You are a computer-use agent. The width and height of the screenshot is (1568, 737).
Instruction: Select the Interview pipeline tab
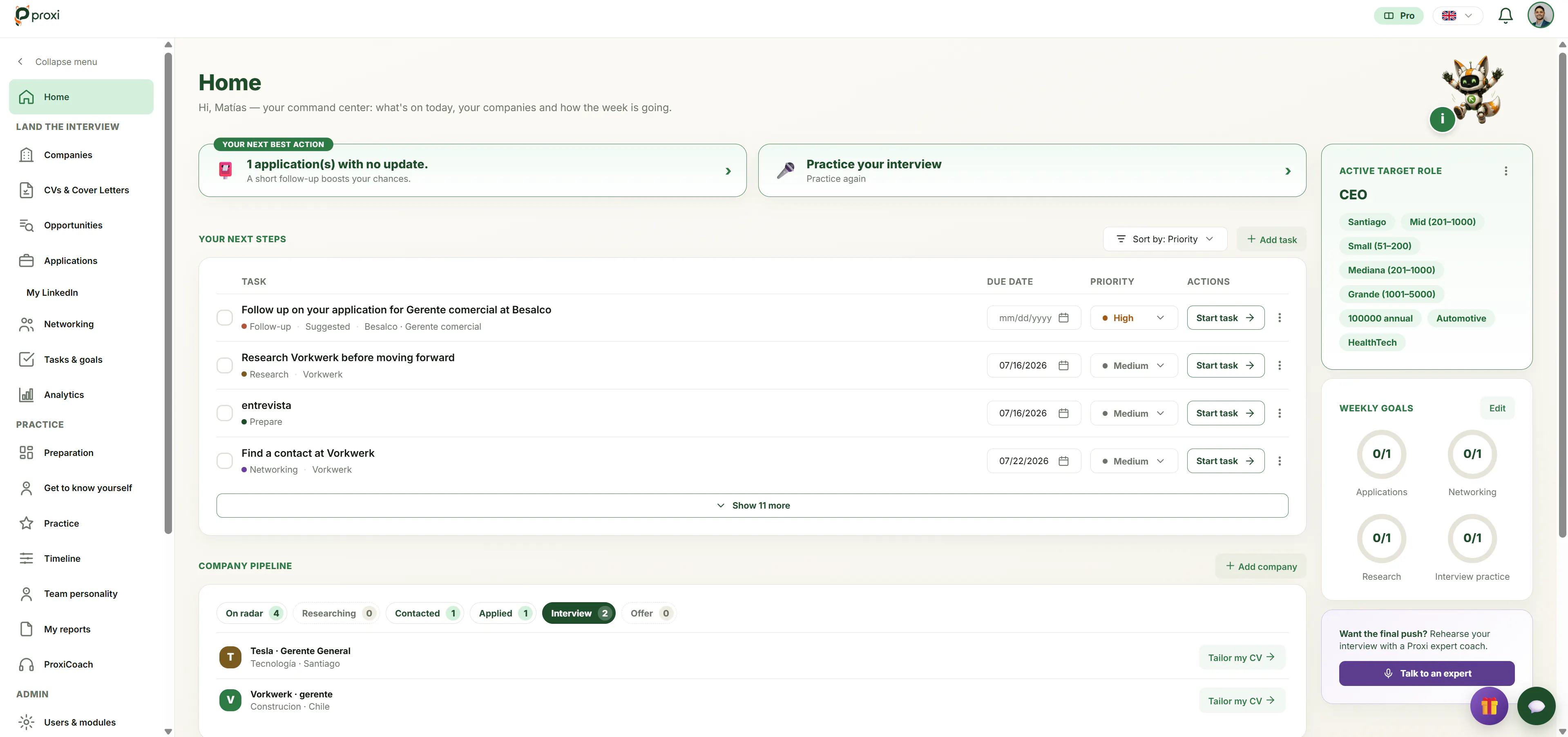pos(579,614)
